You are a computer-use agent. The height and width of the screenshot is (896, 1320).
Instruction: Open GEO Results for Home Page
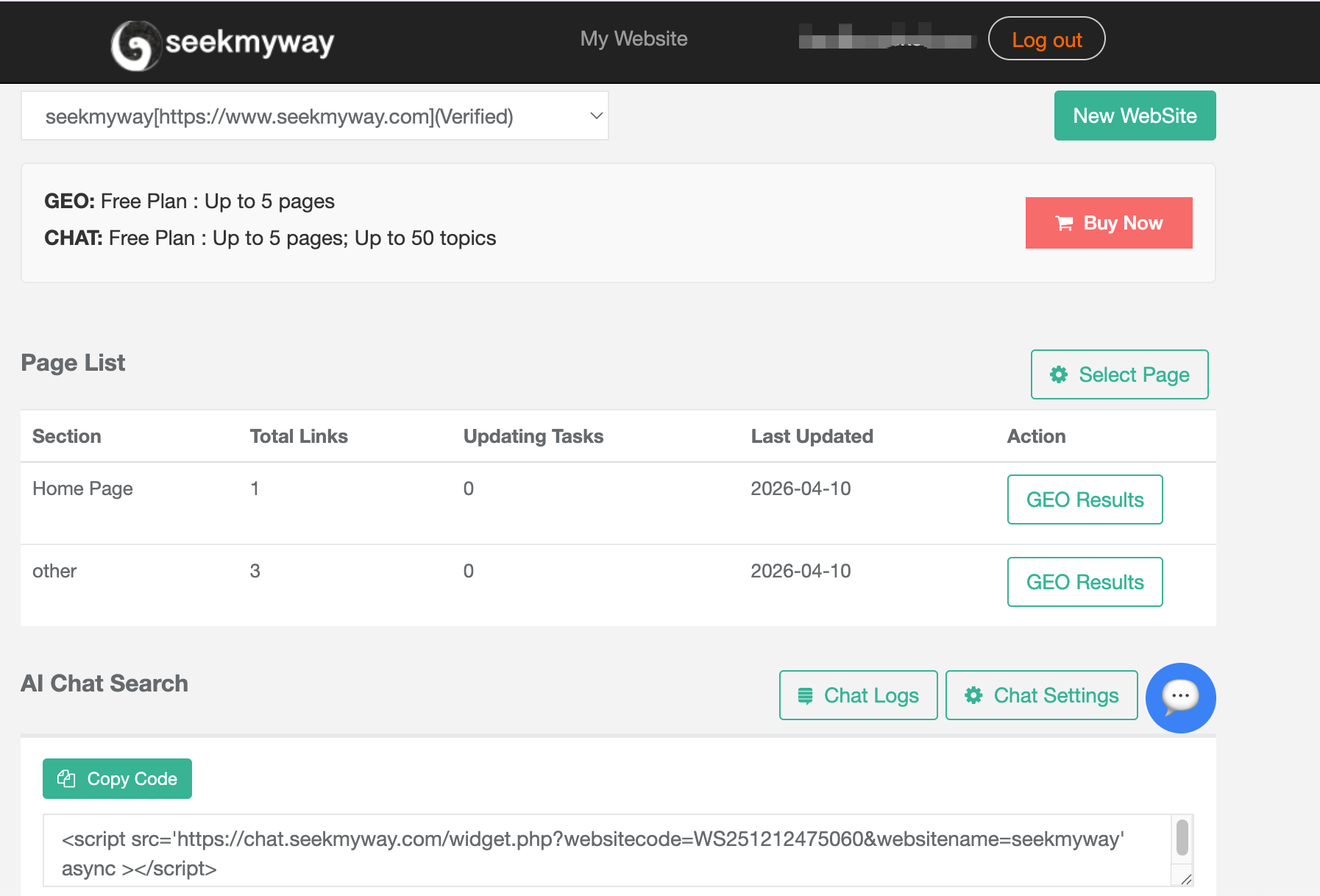coord(1085,499)
